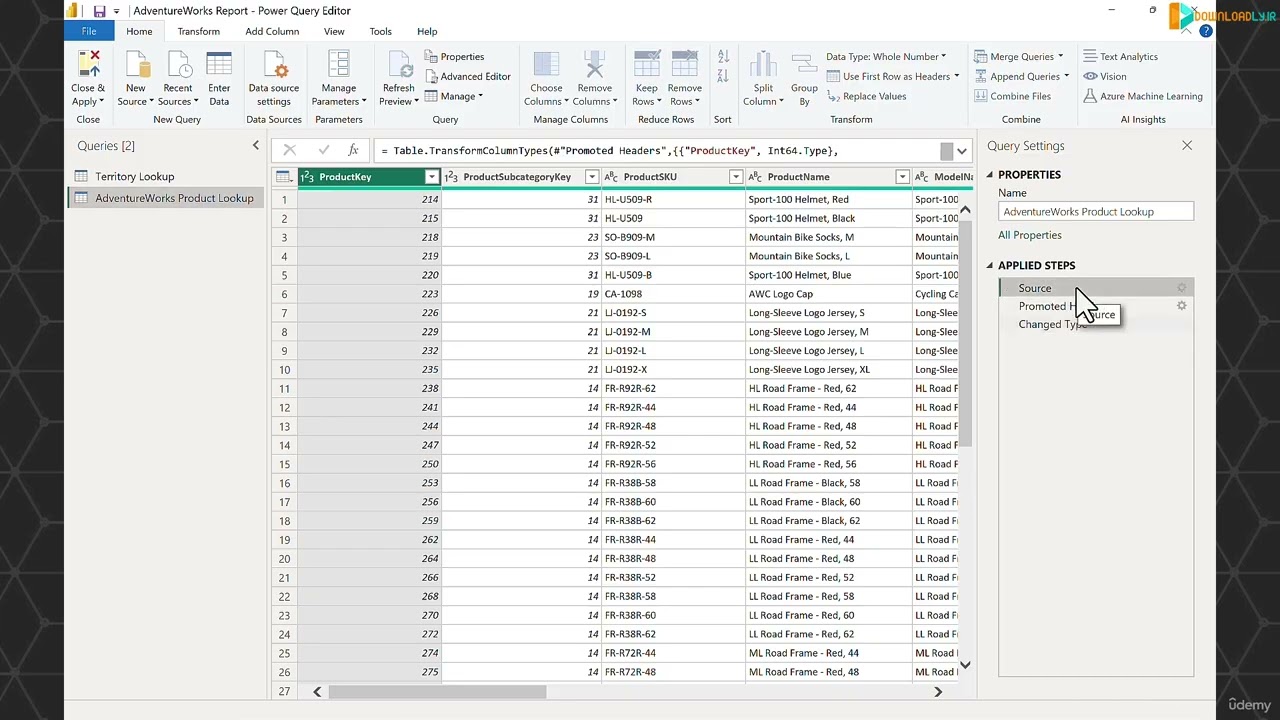Open the Vision AI insight
Screen dimensions: 1280x720
click(1106, 76)
